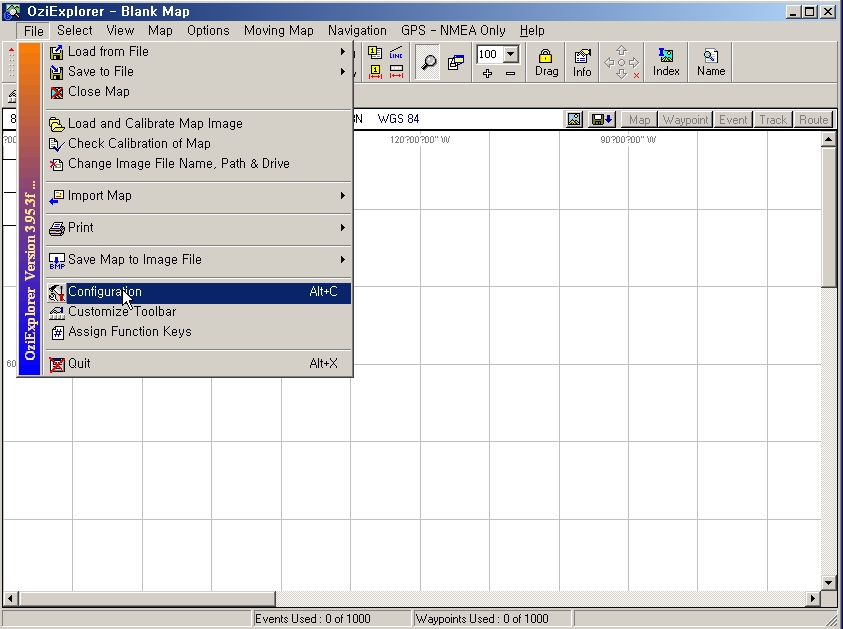This screenshot has height=629, width=843.
Task: Click the horizontal scrollbar left arrow
Action: (x=10, y=598)
